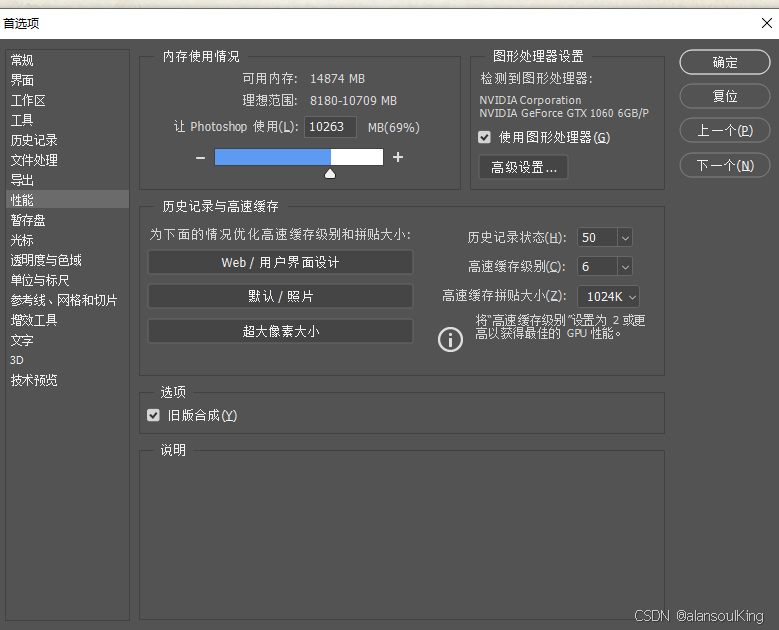Click the 历史记录状态 value field 50
Screen dimensions: 779x630
pos(597,238)
